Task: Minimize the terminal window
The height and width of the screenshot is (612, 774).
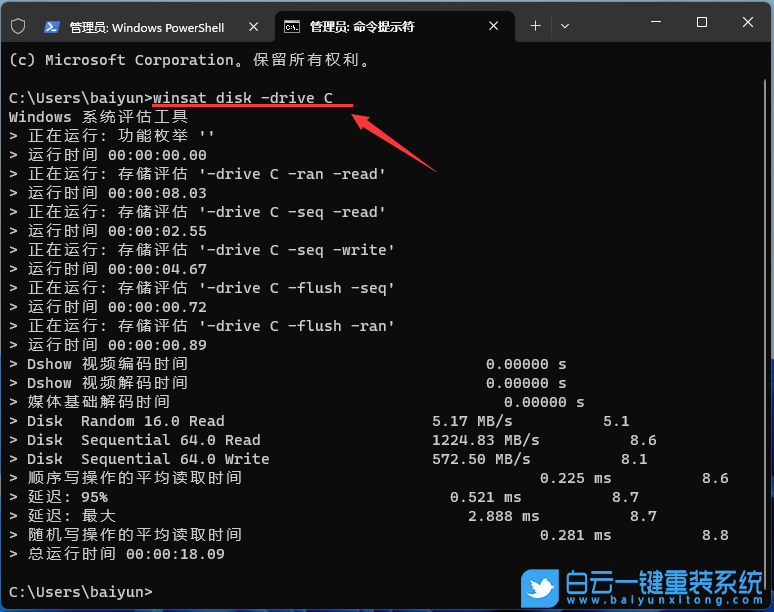Action: point(656,22)
